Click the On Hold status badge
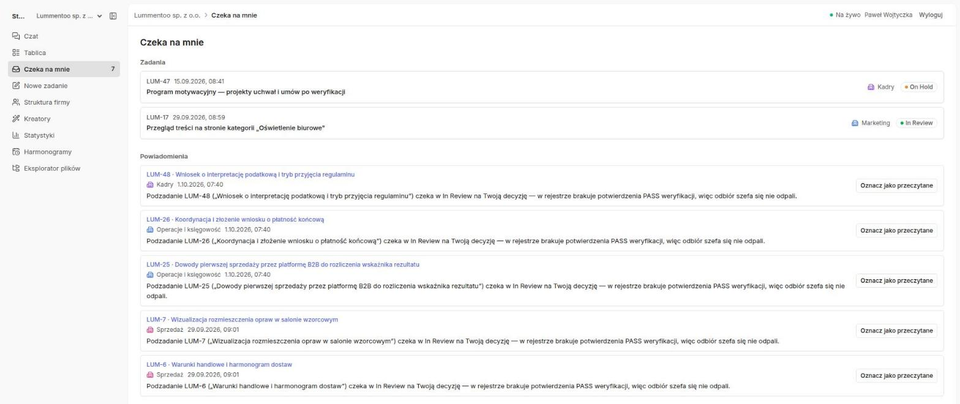 [x=918, y=87]
